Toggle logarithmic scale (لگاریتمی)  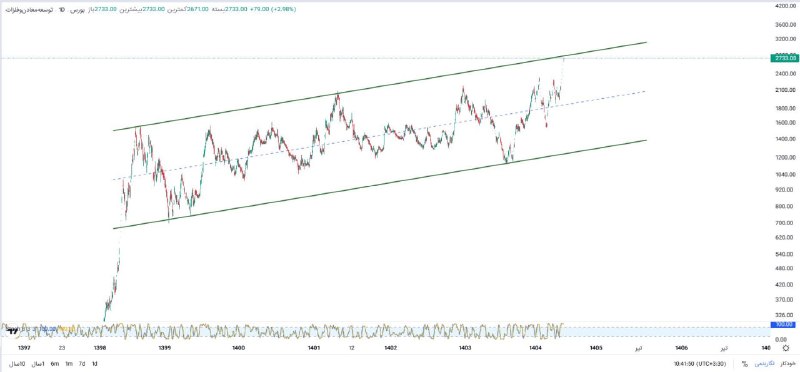(764, 364)
